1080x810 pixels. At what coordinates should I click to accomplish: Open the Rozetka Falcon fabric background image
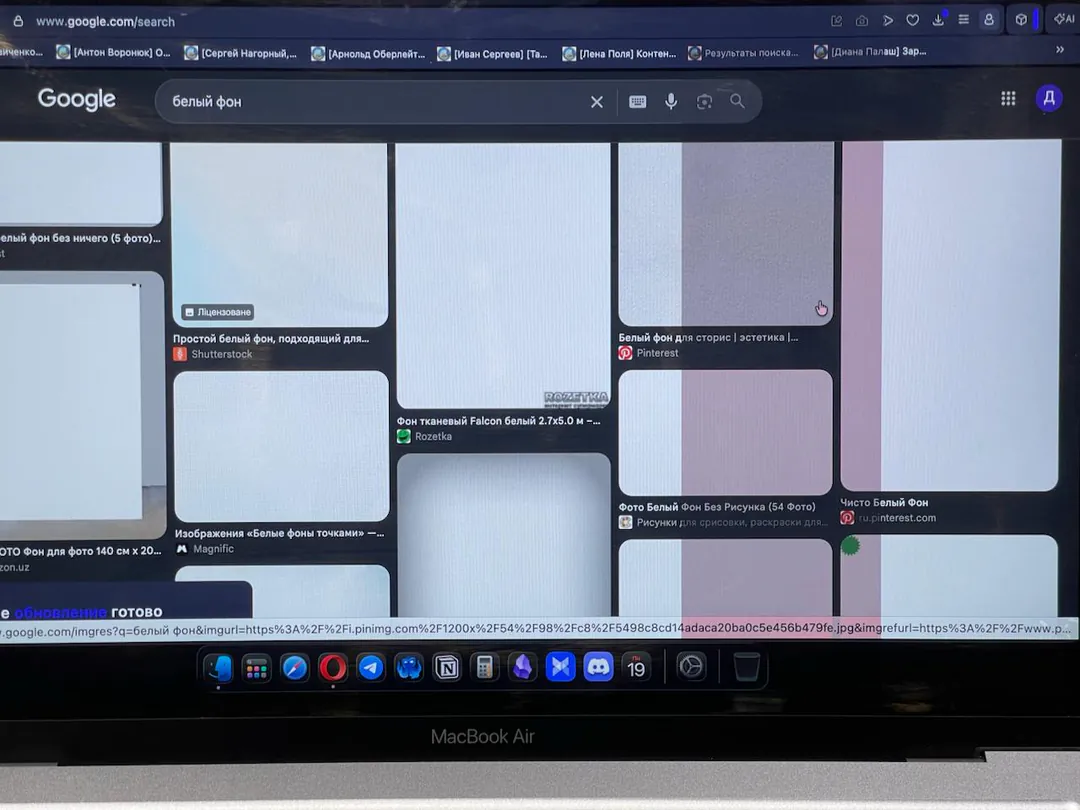click(503, 276)
